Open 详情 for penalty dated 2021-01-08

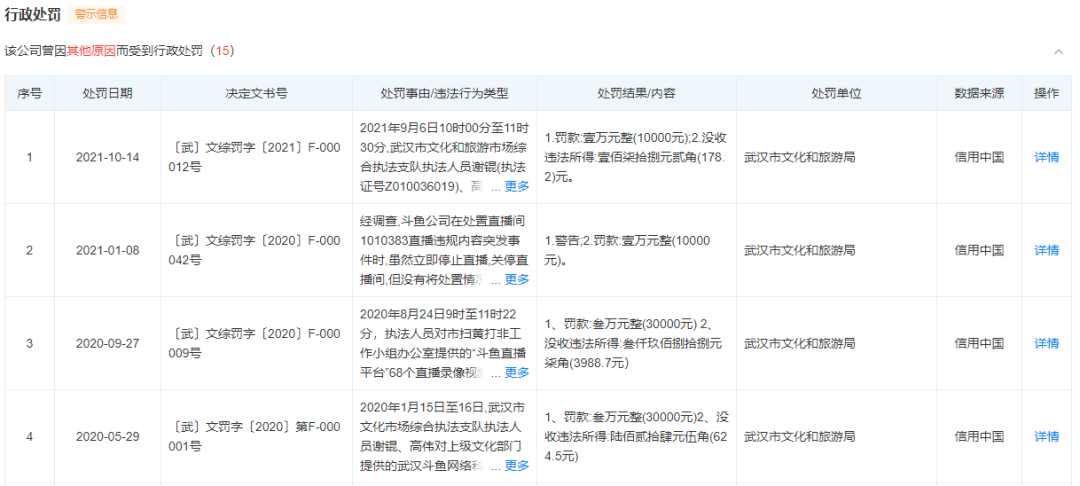(x=1046, y=250)
